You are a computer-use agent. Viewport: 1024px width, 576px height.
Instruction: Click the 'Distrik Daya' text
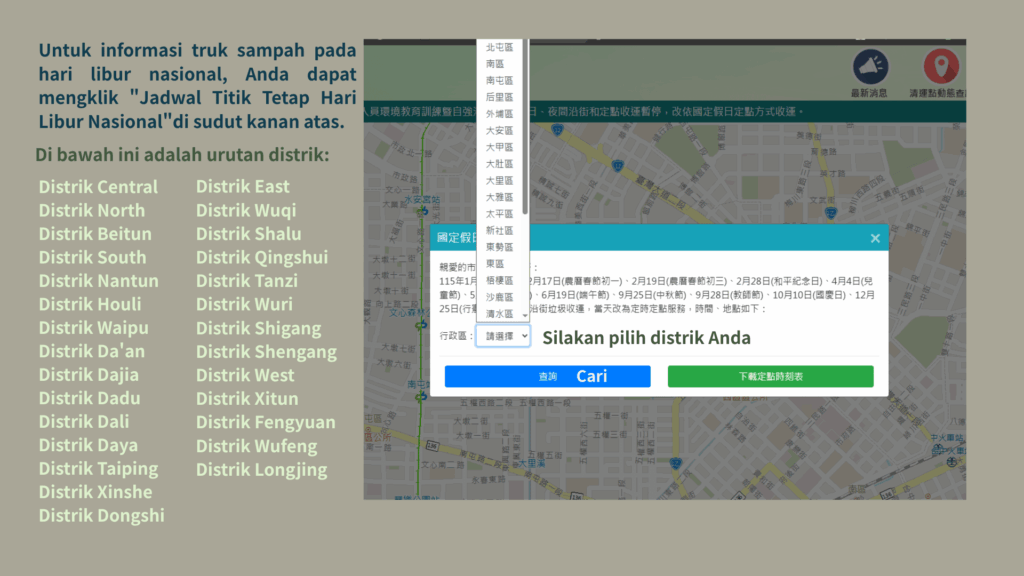[88, 445]
